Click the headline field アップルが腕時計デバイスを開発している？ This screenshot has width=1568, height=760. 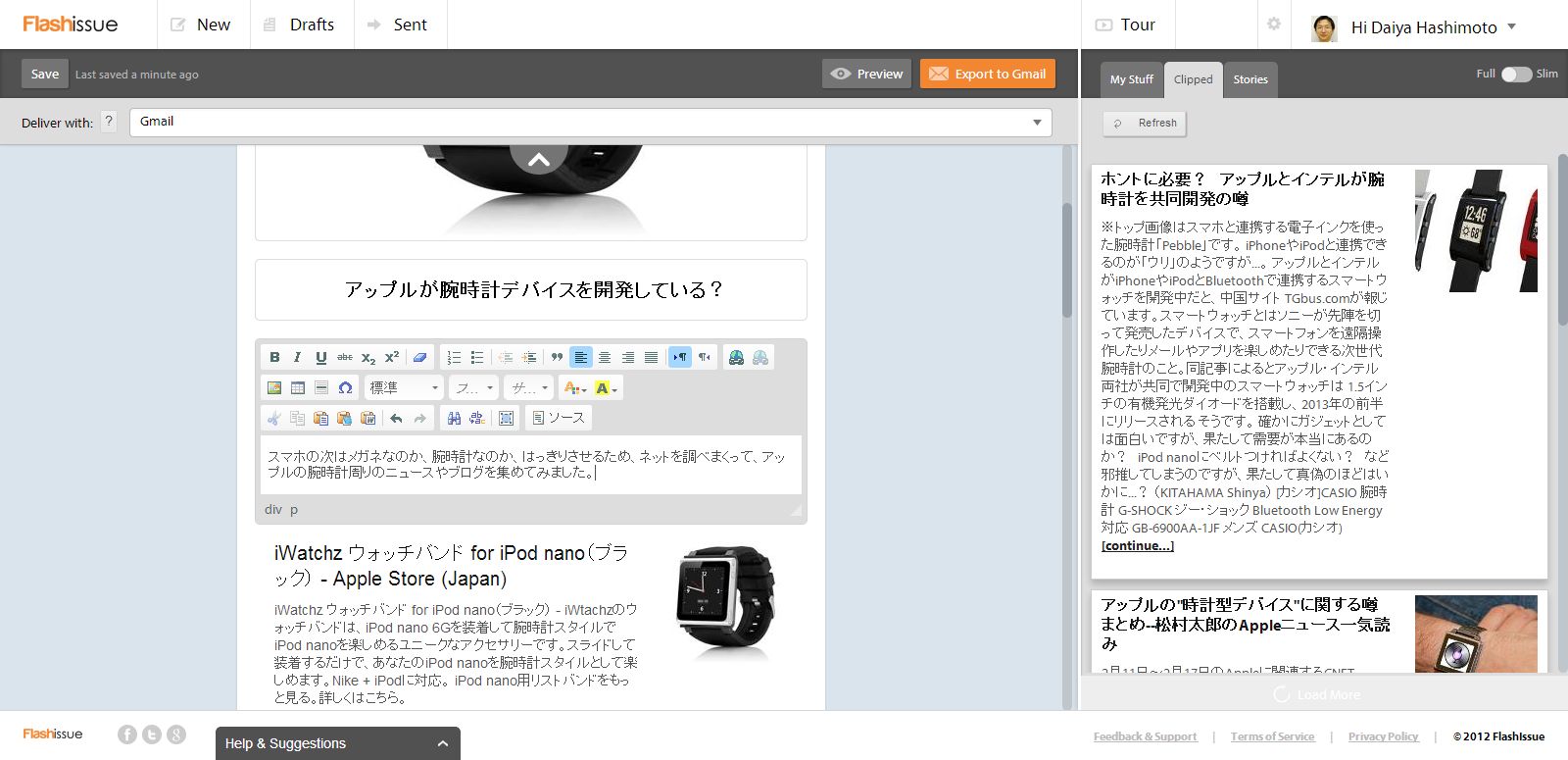[531, 289]
